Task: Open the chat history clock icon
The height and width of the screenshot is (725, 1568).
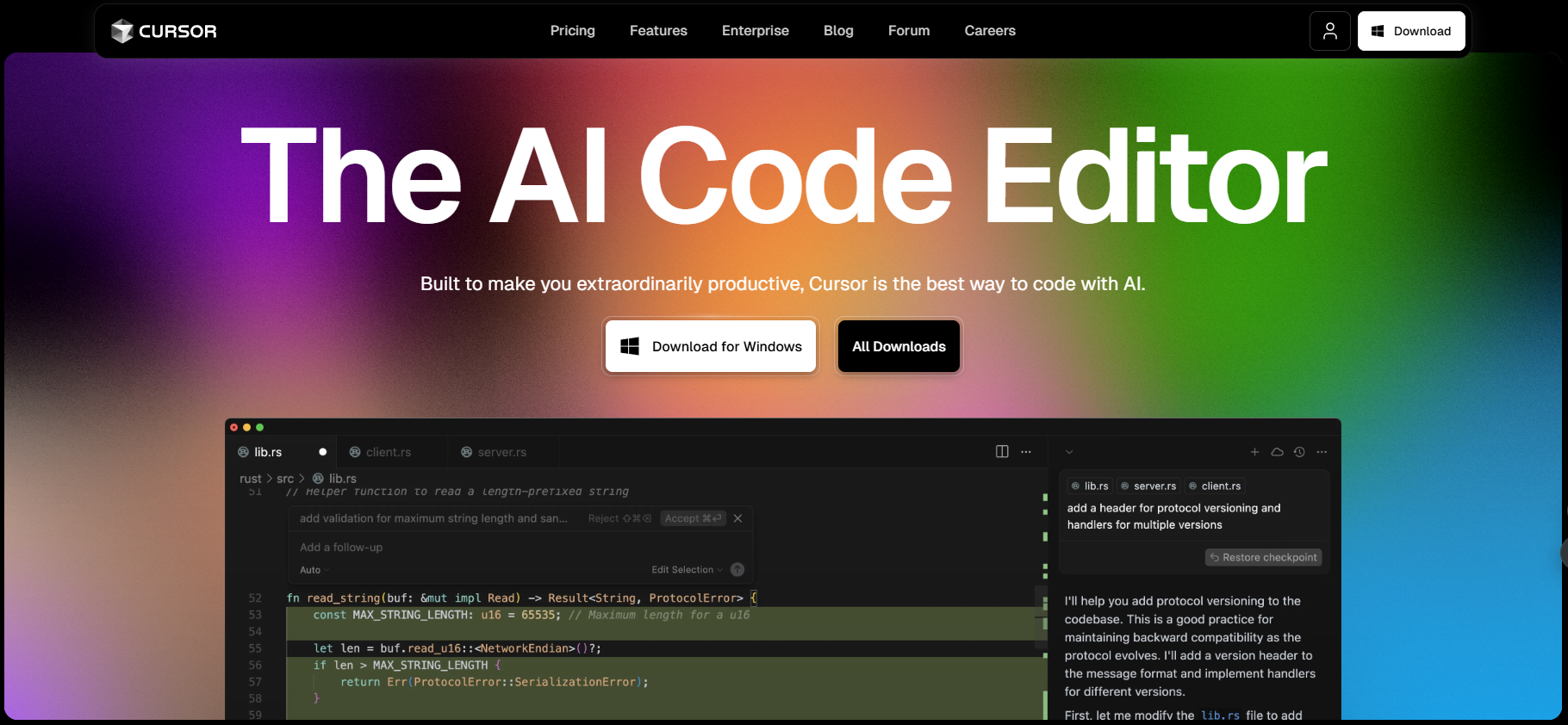Action: point(1299,452)
